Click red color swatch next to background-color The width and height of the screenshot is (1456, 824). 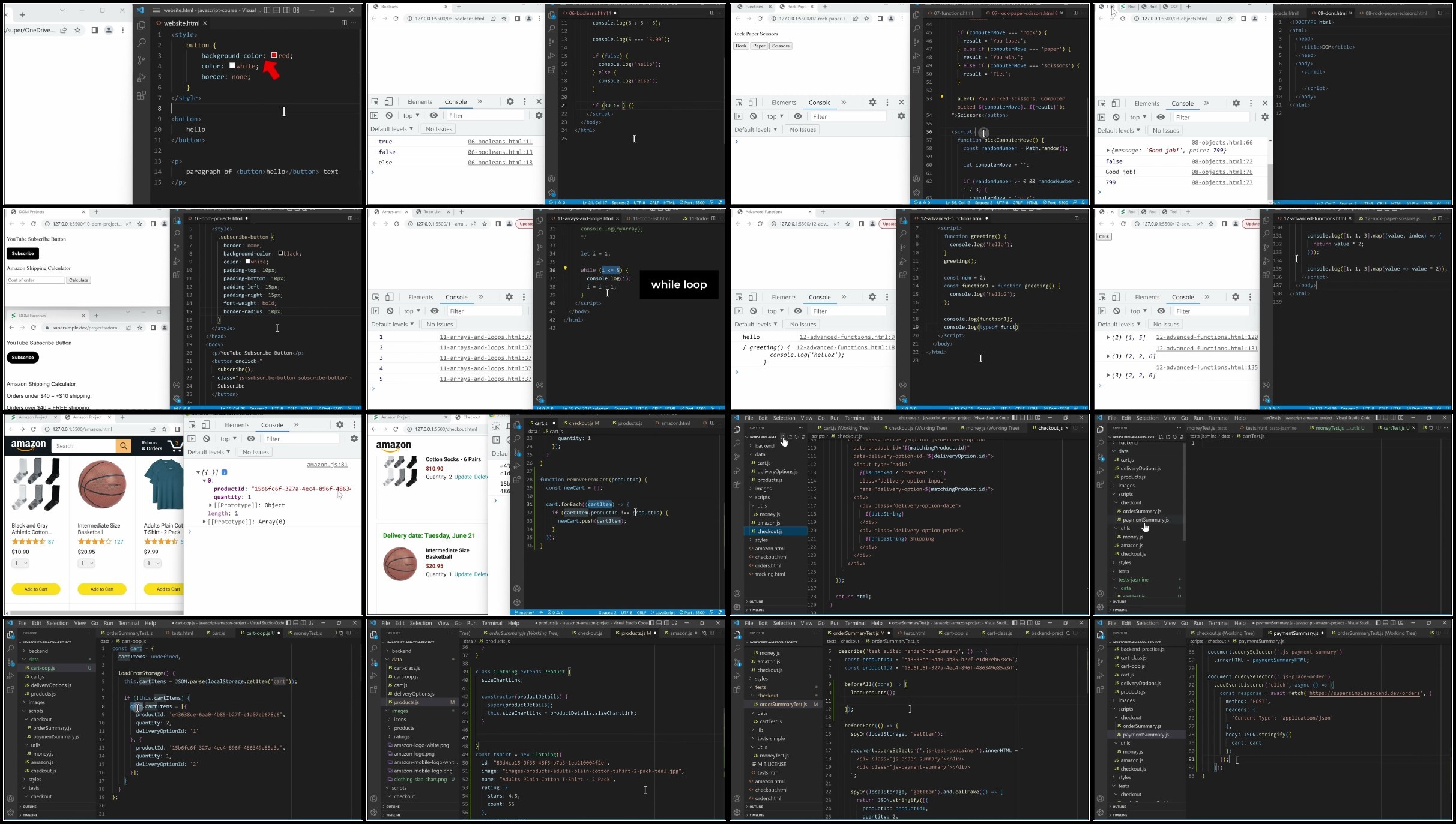click(x=274, y=55)
